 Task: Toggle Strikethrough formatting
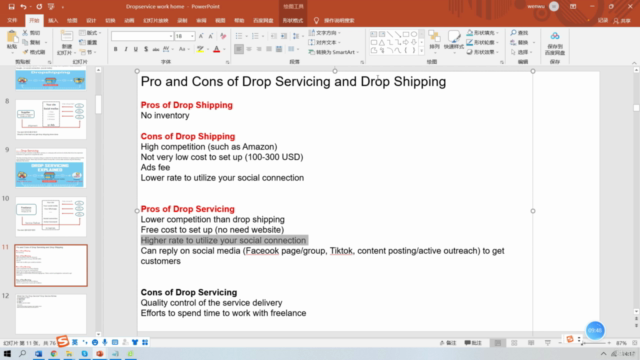156,49
